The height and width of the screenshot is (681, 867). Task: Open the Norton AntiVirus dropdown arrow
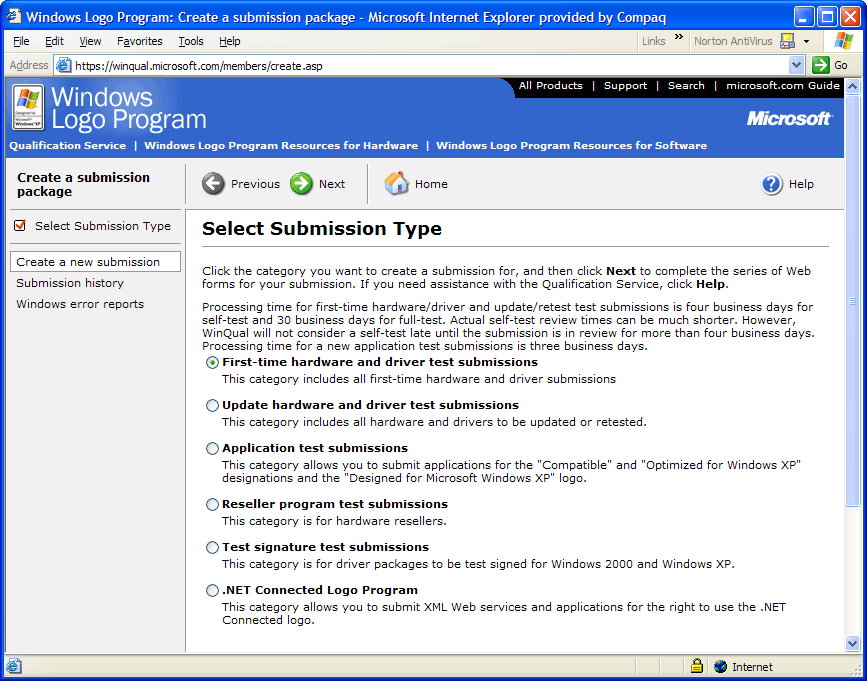pyautogui.click(x=806, y=42)
